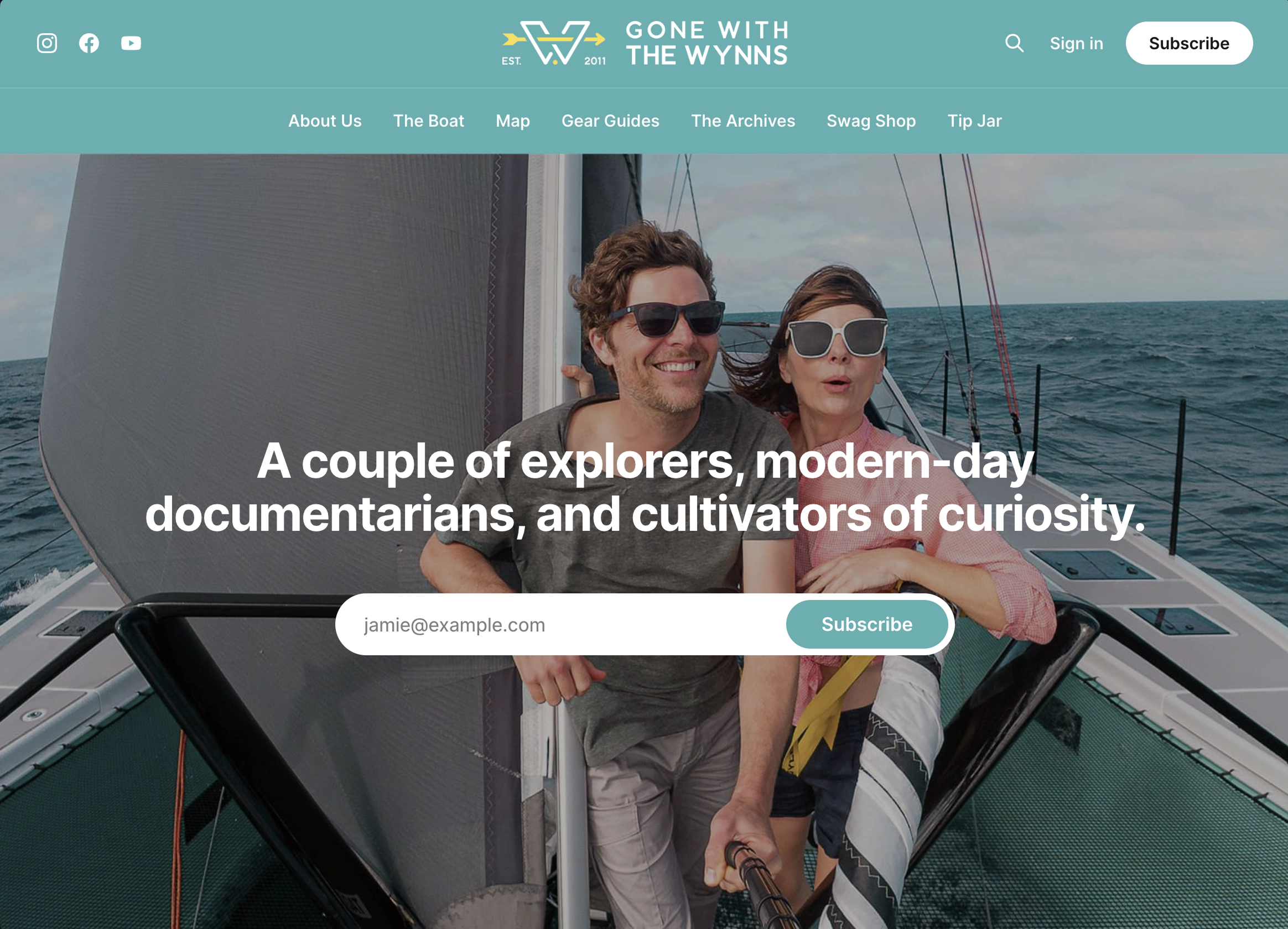Viewport: 1288px width, 929px height.
Task: Visit the YouTube channel icon
Action: click(131, 43)
